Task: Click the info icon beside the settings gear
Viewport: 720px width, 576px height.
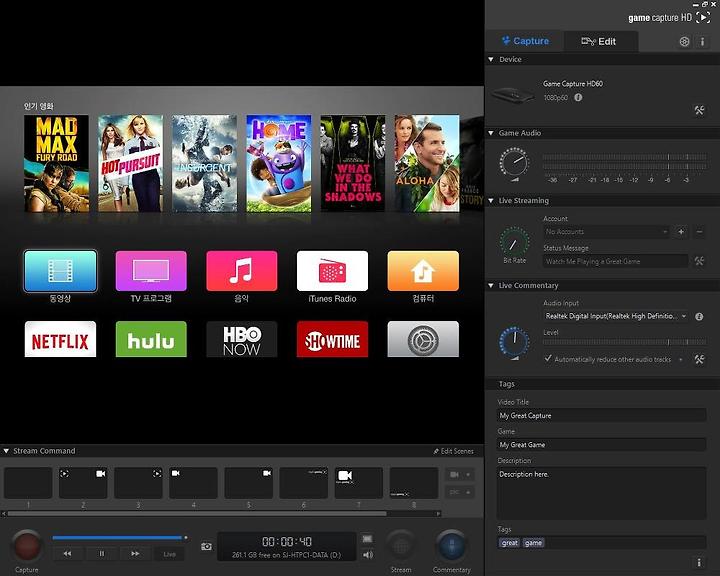Action: click(702, 42)
